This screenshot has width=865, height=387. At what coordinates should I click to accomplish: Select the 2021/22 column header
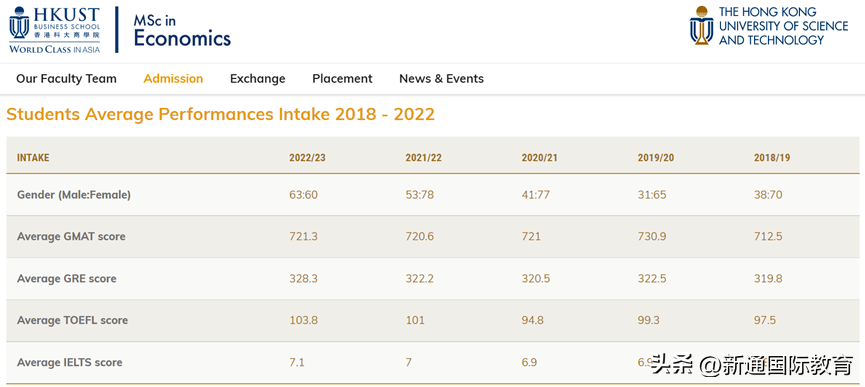coord(424,158)
